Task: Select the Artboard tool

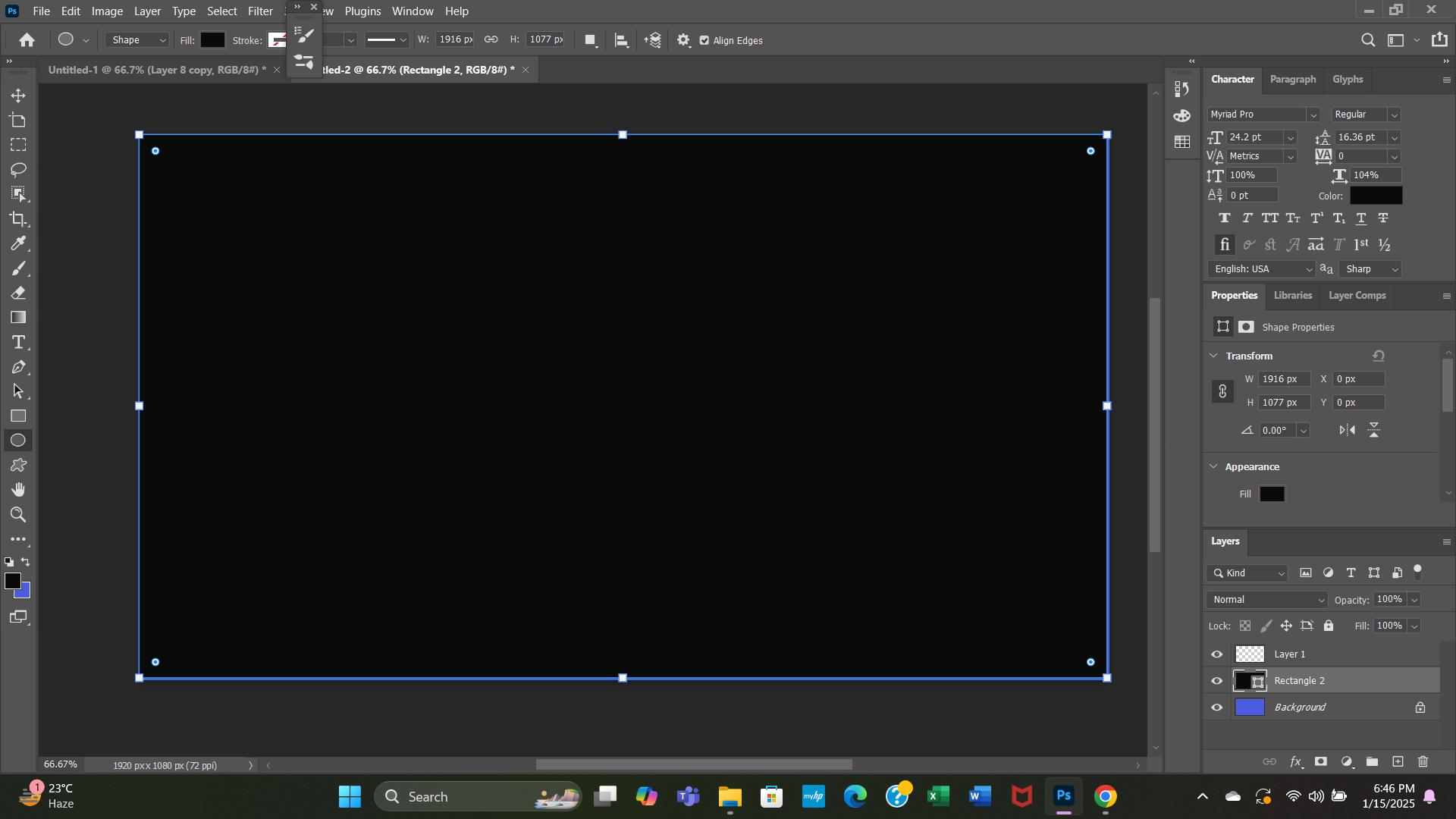Action: [18, 120]
